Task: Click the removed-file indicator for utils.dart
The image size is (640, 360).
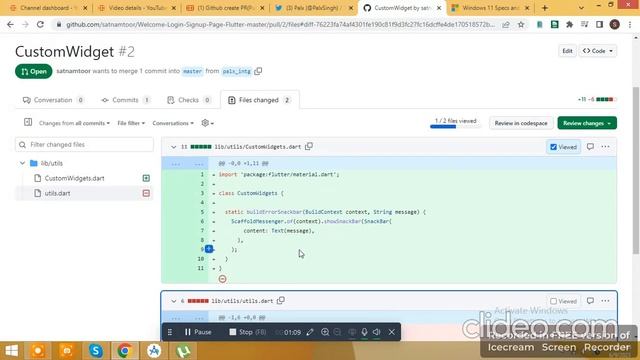Action: pos(146,193)
